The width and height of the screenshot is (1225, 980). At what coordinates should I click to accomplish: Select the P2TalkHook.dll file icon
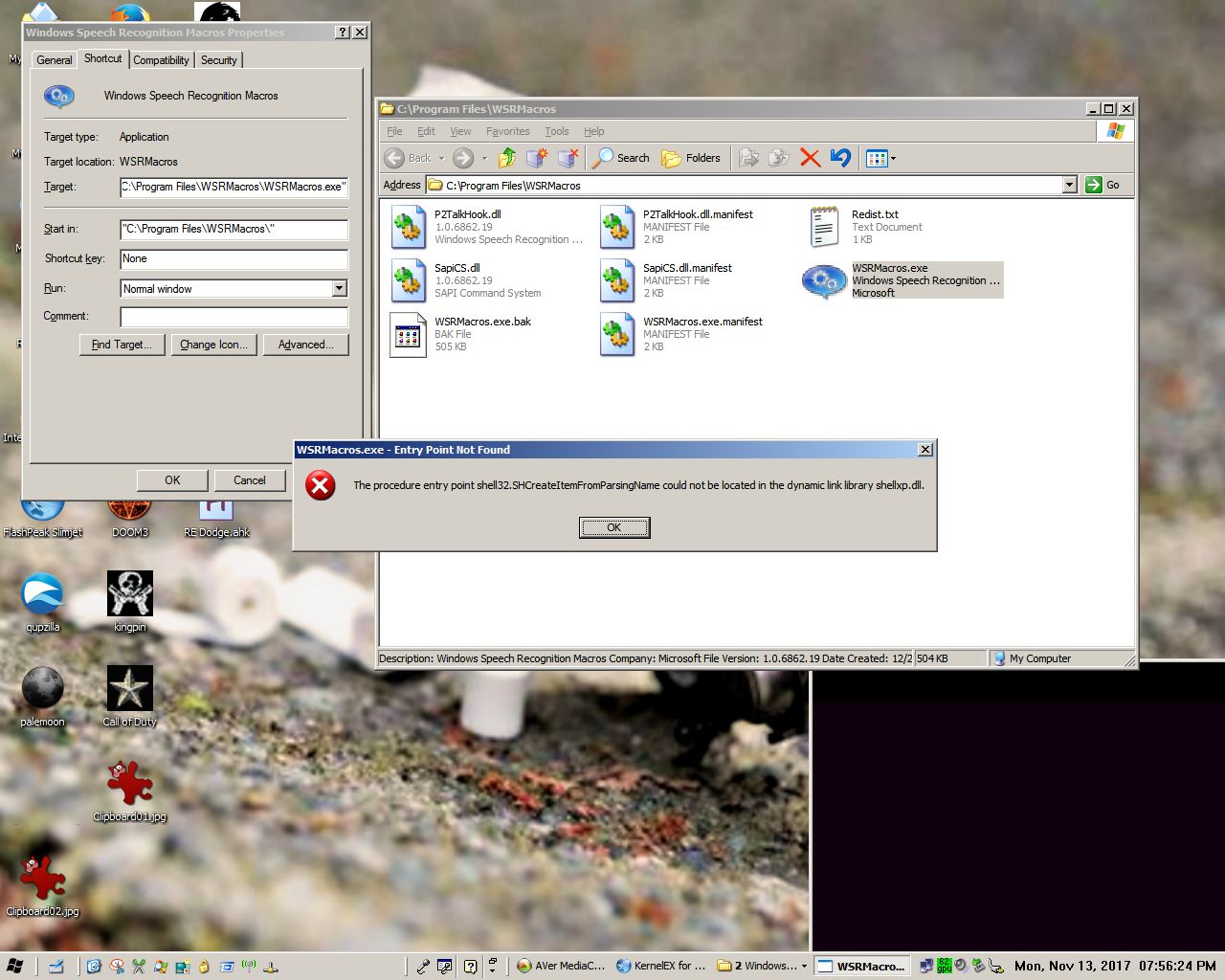pyautogui.click(x=409, y=228)
